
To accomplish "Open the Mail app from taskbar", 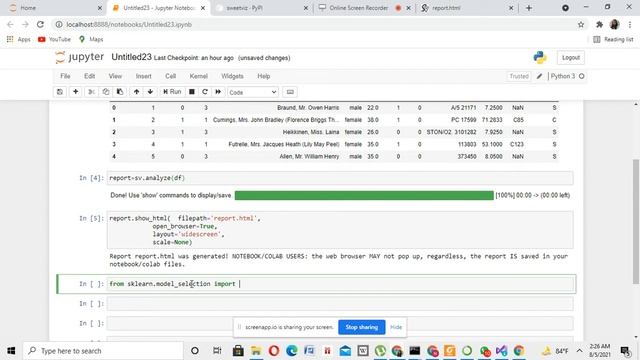I will click(x=345, y=351).
